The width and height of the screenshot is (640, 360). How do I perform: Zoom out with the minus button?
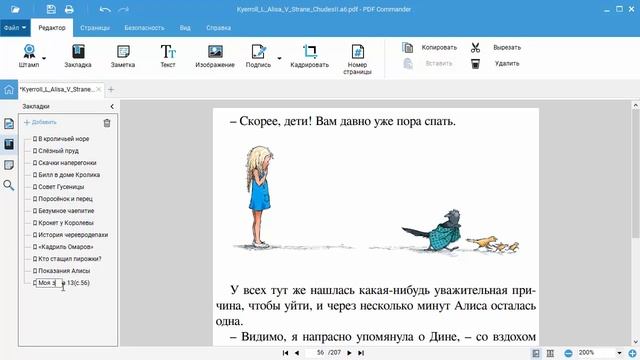(568, 353)
